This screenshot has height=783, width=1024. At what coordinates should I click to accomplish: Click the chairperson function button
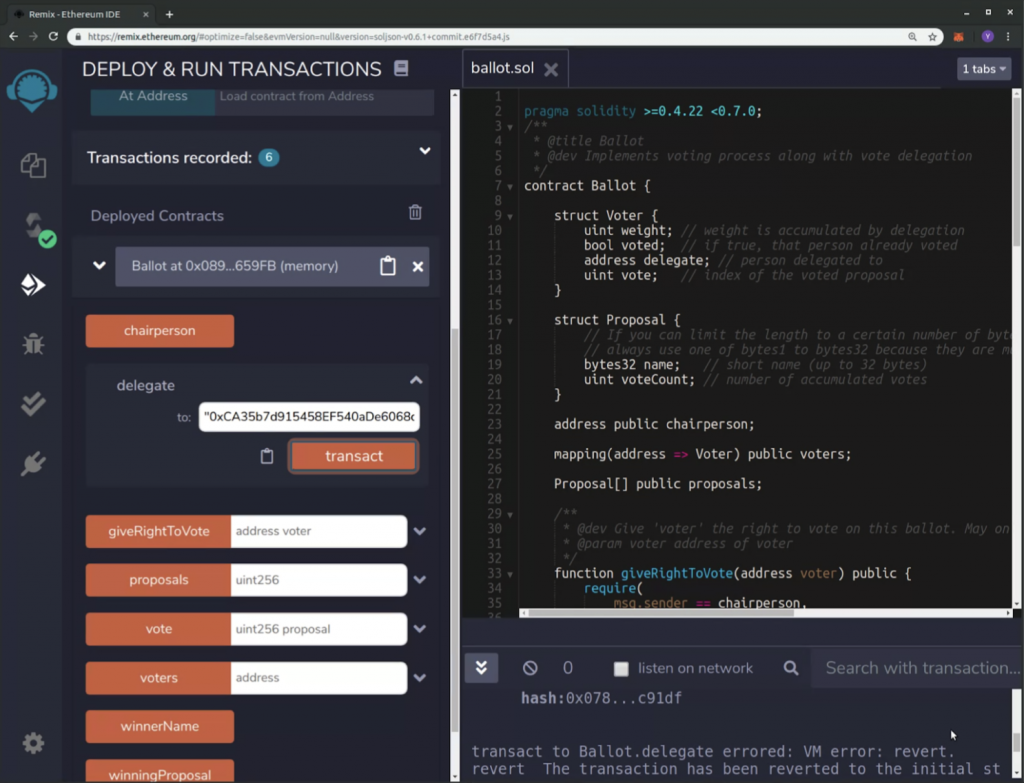click(159, 330)
